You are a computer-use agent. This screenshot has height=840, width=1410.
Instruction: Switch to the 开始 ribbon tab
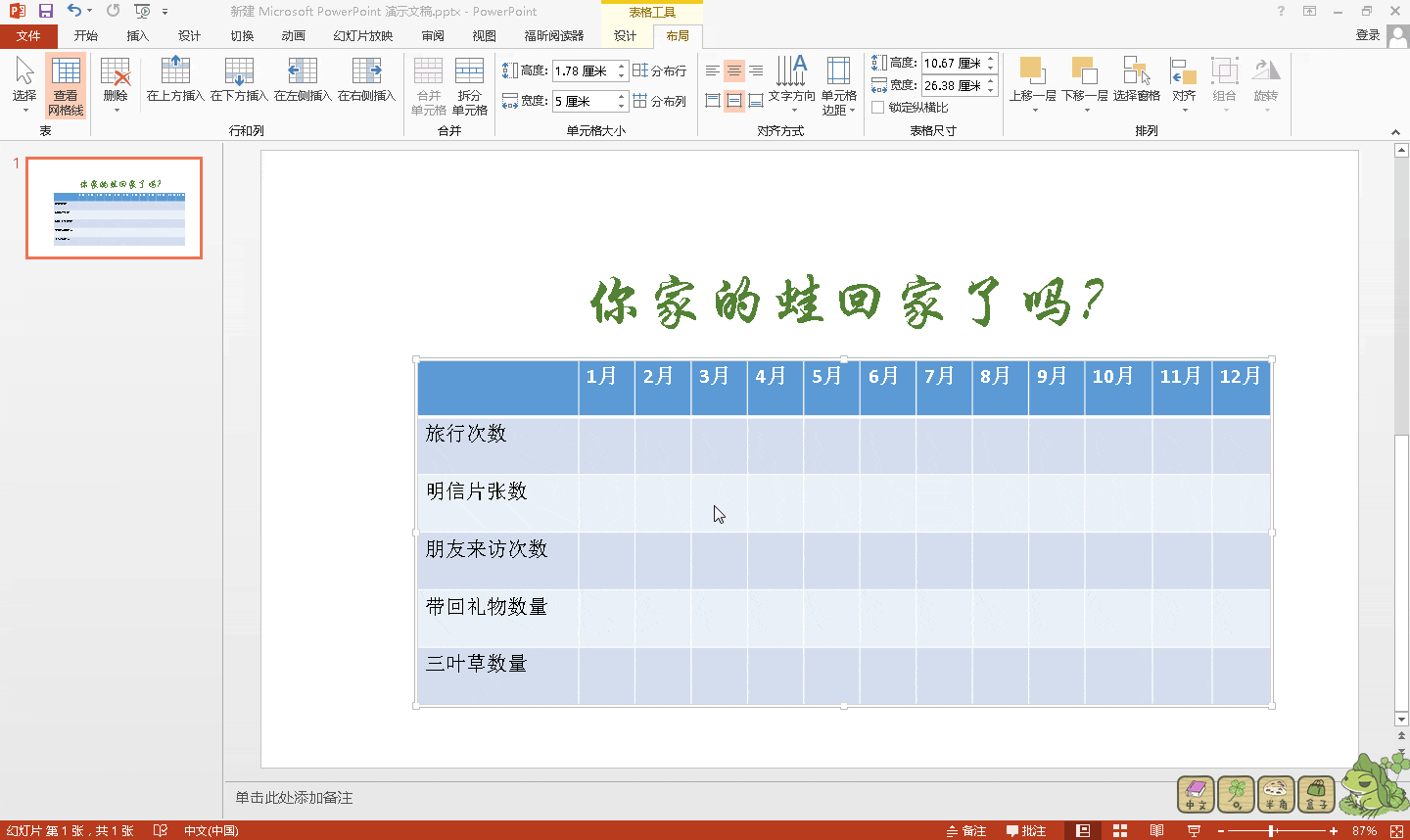tap(86, 34)
